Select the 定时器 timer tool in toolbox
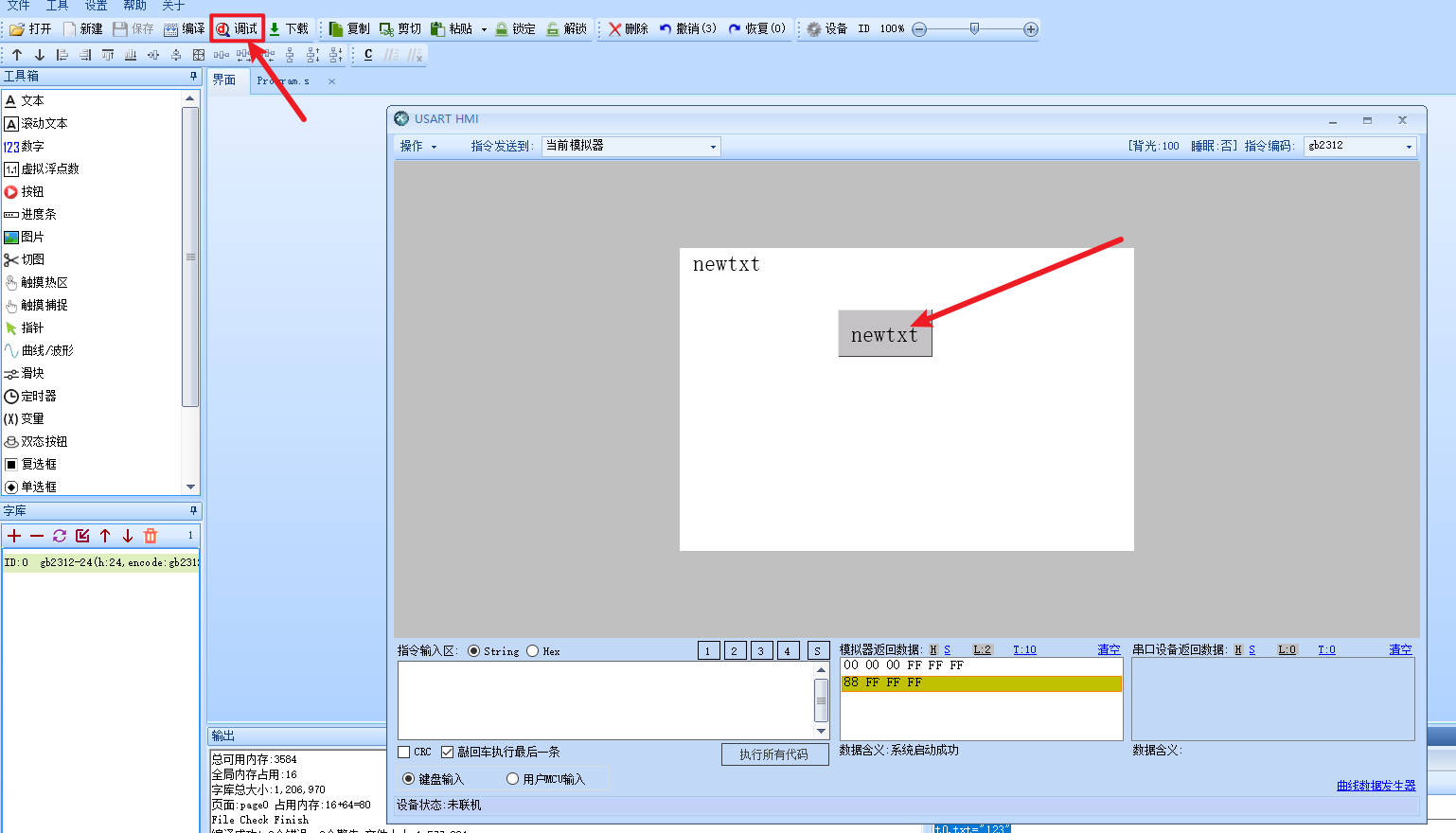 pyautogui.click(x=30, y=396)
